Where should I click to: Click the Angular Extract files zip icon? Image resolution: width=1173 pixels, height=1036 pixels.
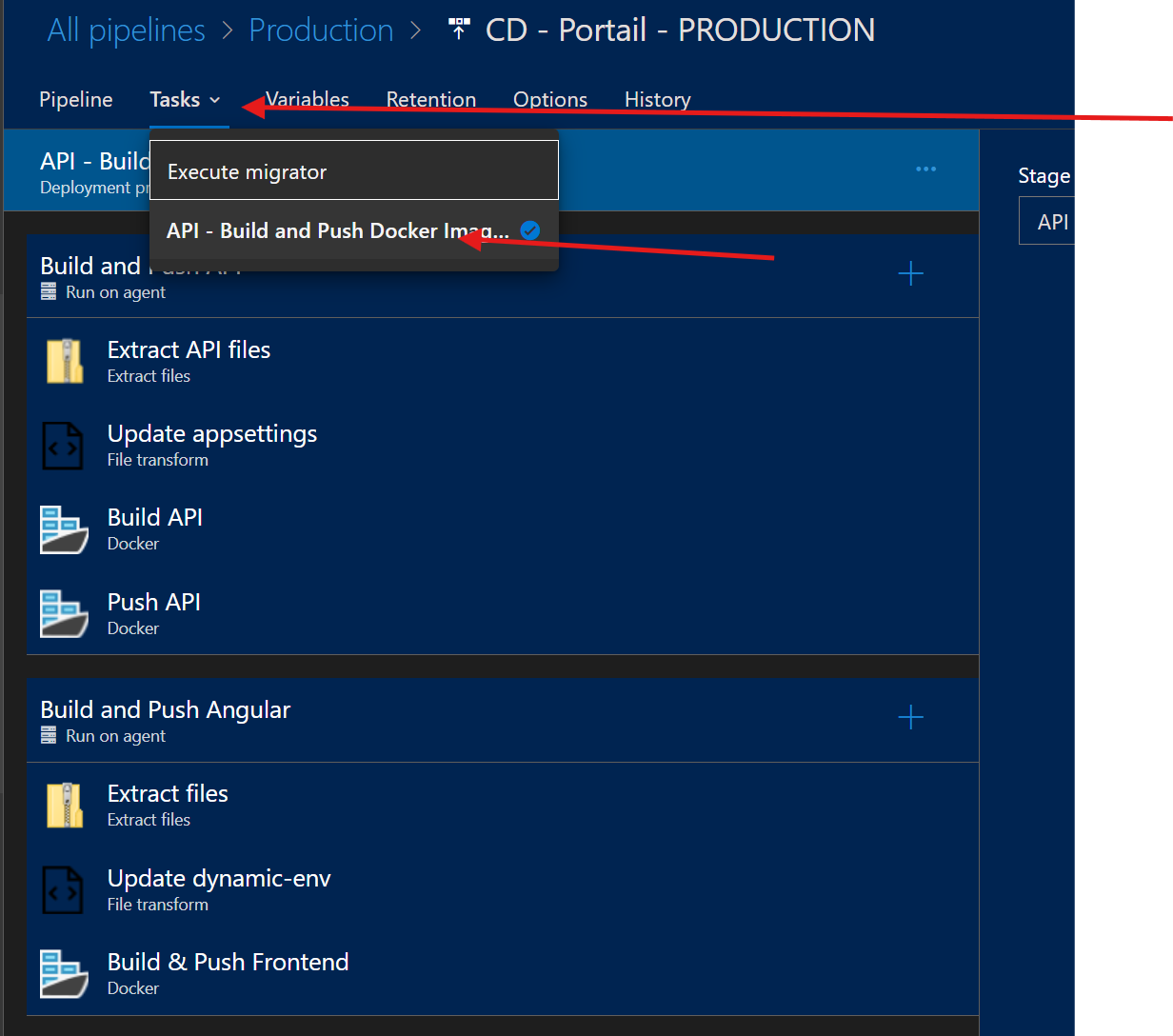(x=65, y=806)
